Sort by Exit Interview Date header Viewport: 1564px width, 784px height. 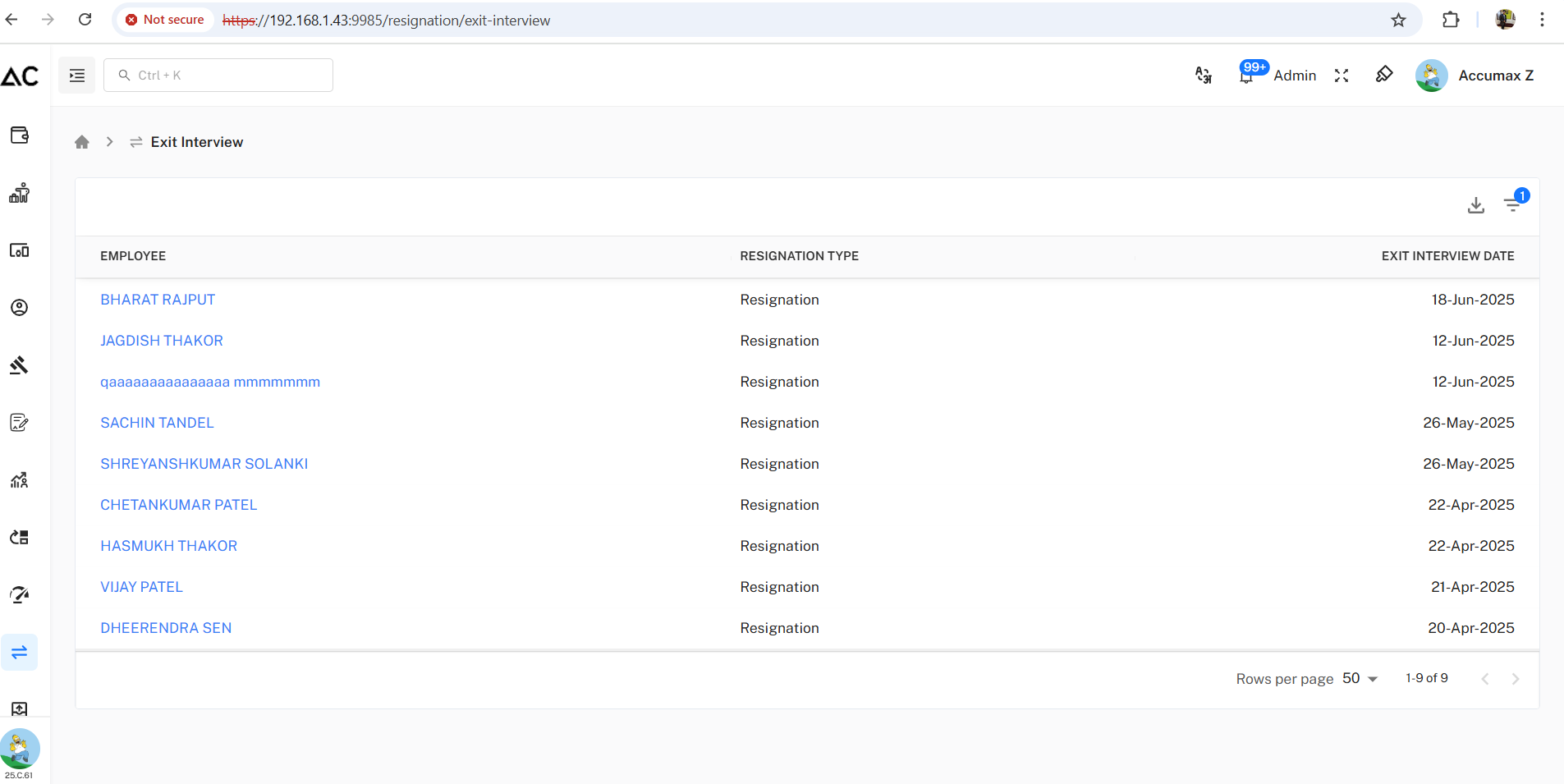click(1447, 256)
